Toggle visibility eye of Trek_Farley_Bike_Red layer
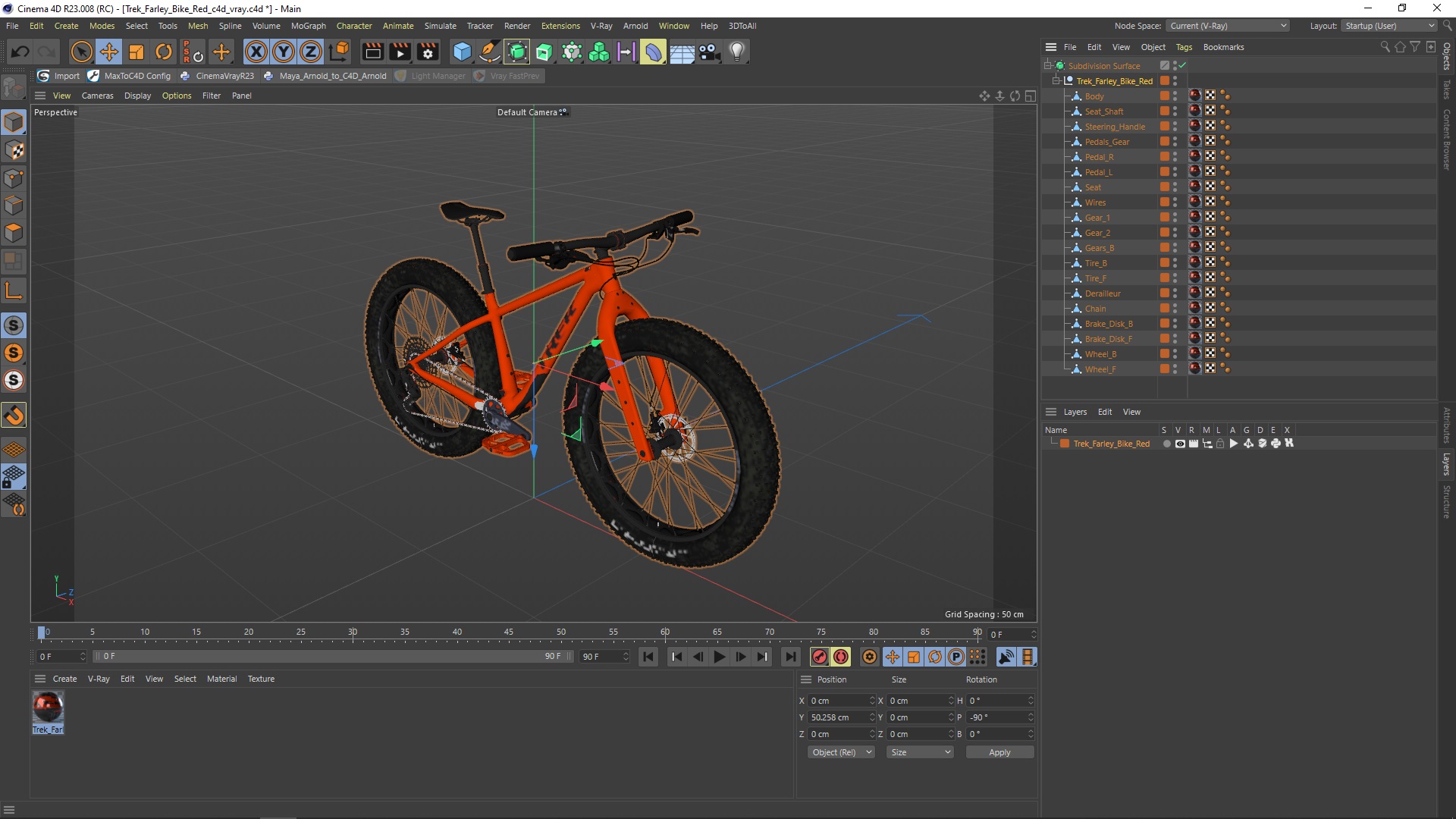Image resolution: width=1456 pixels, height=819 pixels. point(1180,444)
